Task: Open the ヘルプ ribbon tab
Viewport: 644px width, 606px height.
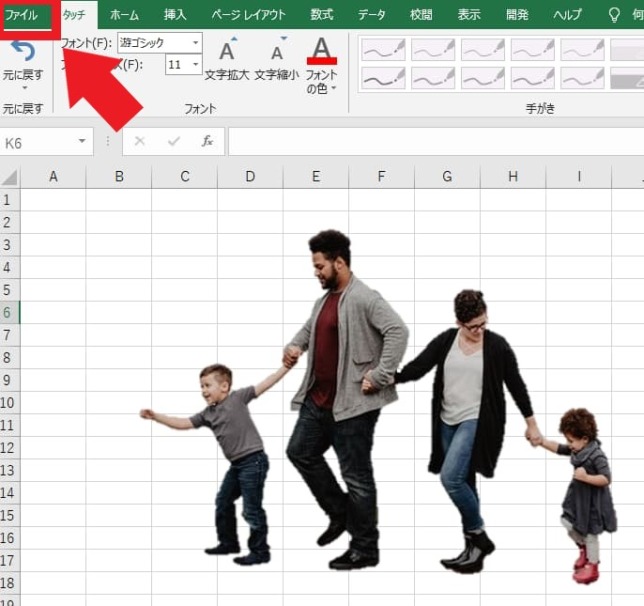Action: click(x=568, y=15)
